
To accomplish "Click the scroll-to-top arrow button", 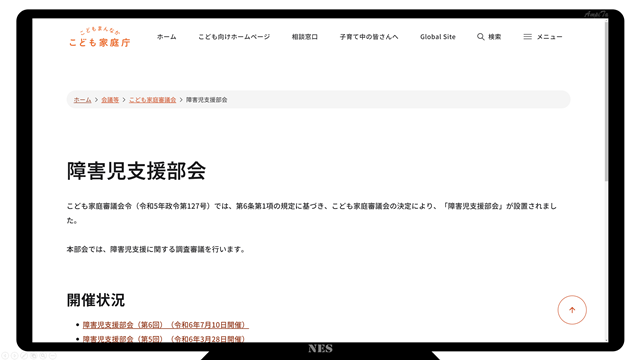I will click(572, 310).
